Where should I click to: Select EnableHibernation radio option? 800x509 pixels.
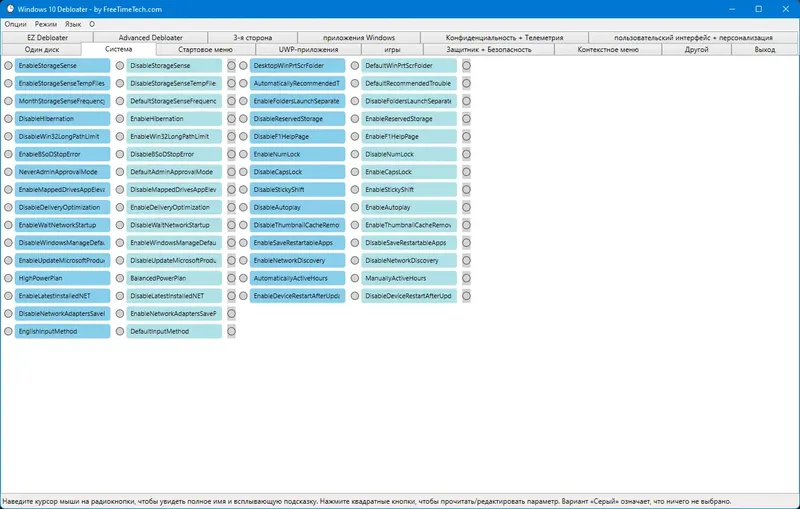click(x=120, y=119)
